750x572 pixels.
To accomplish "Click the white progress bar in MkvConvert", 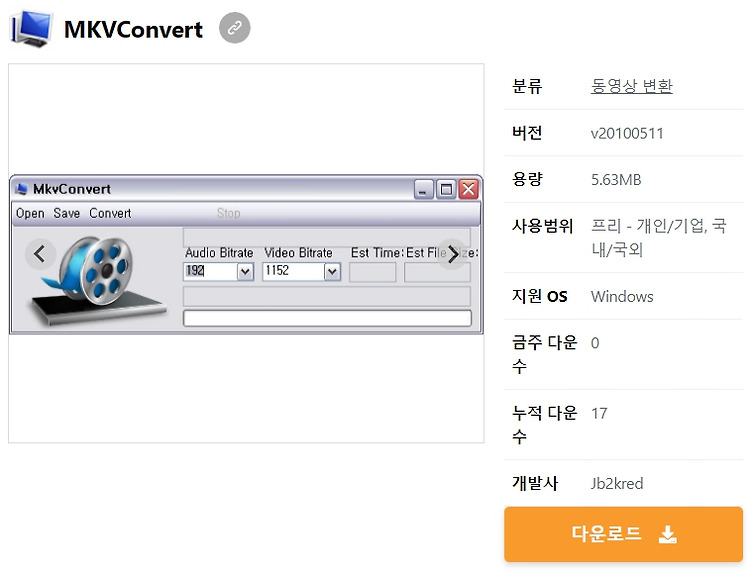I will pyautogui.click(x=328, y=318).
